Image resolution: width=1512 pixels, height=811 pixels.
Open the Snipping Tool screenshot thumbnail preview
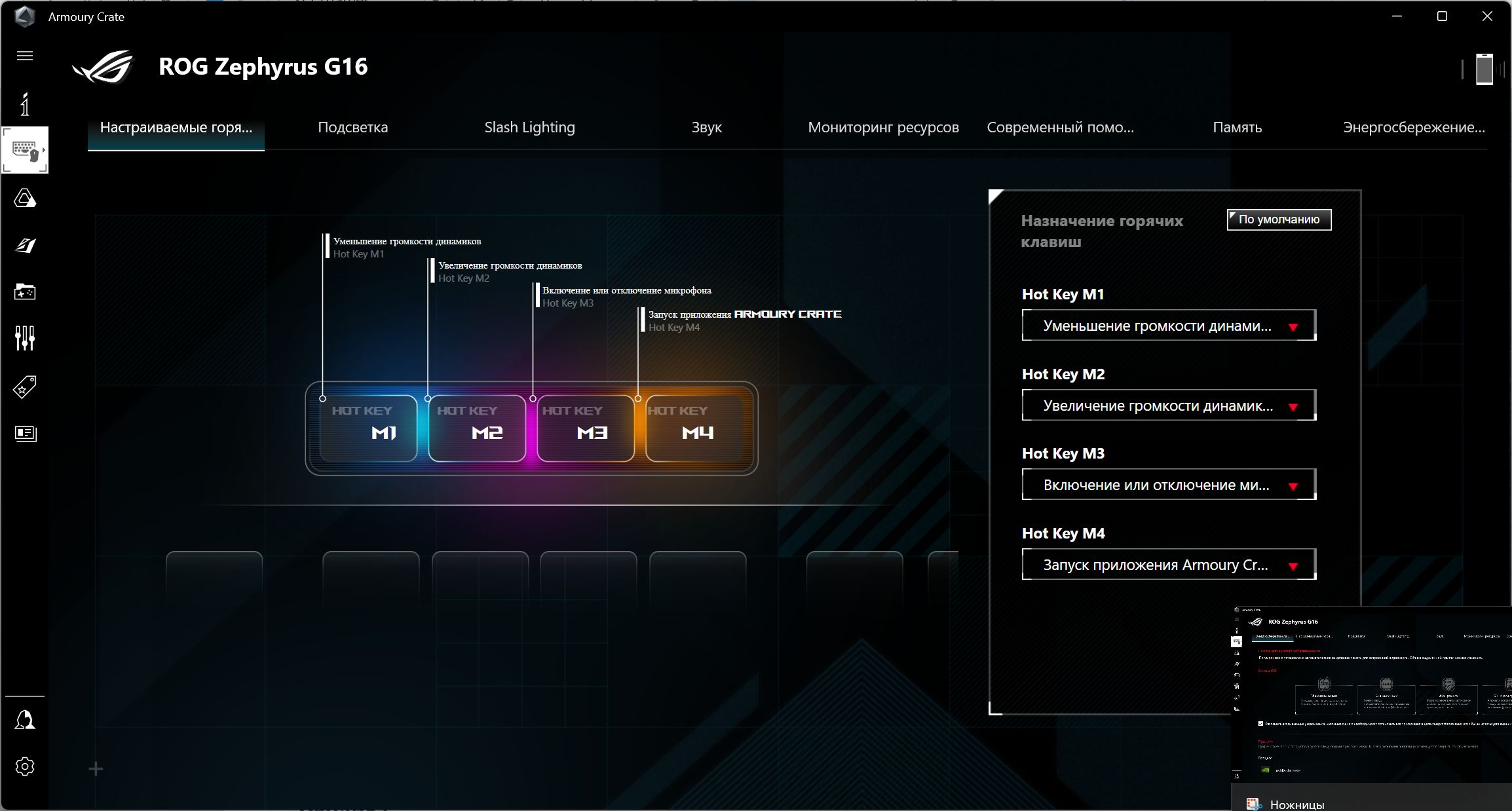[1372, 695]
